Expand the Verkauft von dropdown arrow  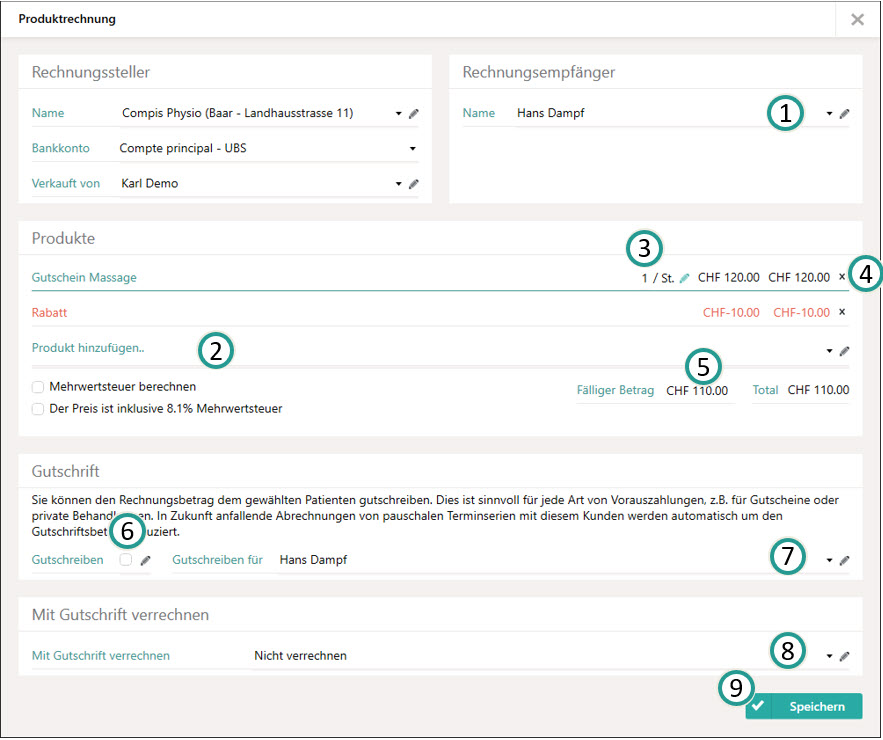398,184
